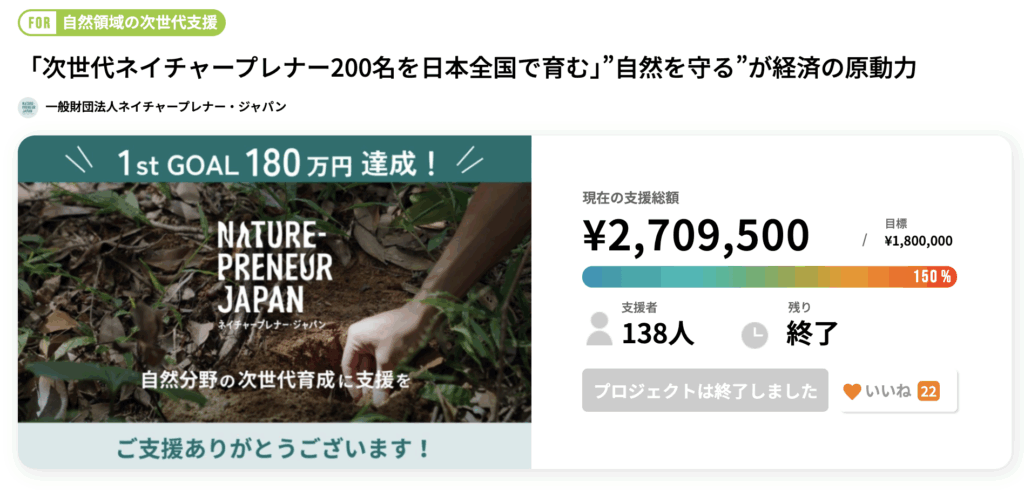Click the プロジェクトは終了しました button
Image resolution: width=1024 pixels, height=490 pixels.
pos(705,391)
